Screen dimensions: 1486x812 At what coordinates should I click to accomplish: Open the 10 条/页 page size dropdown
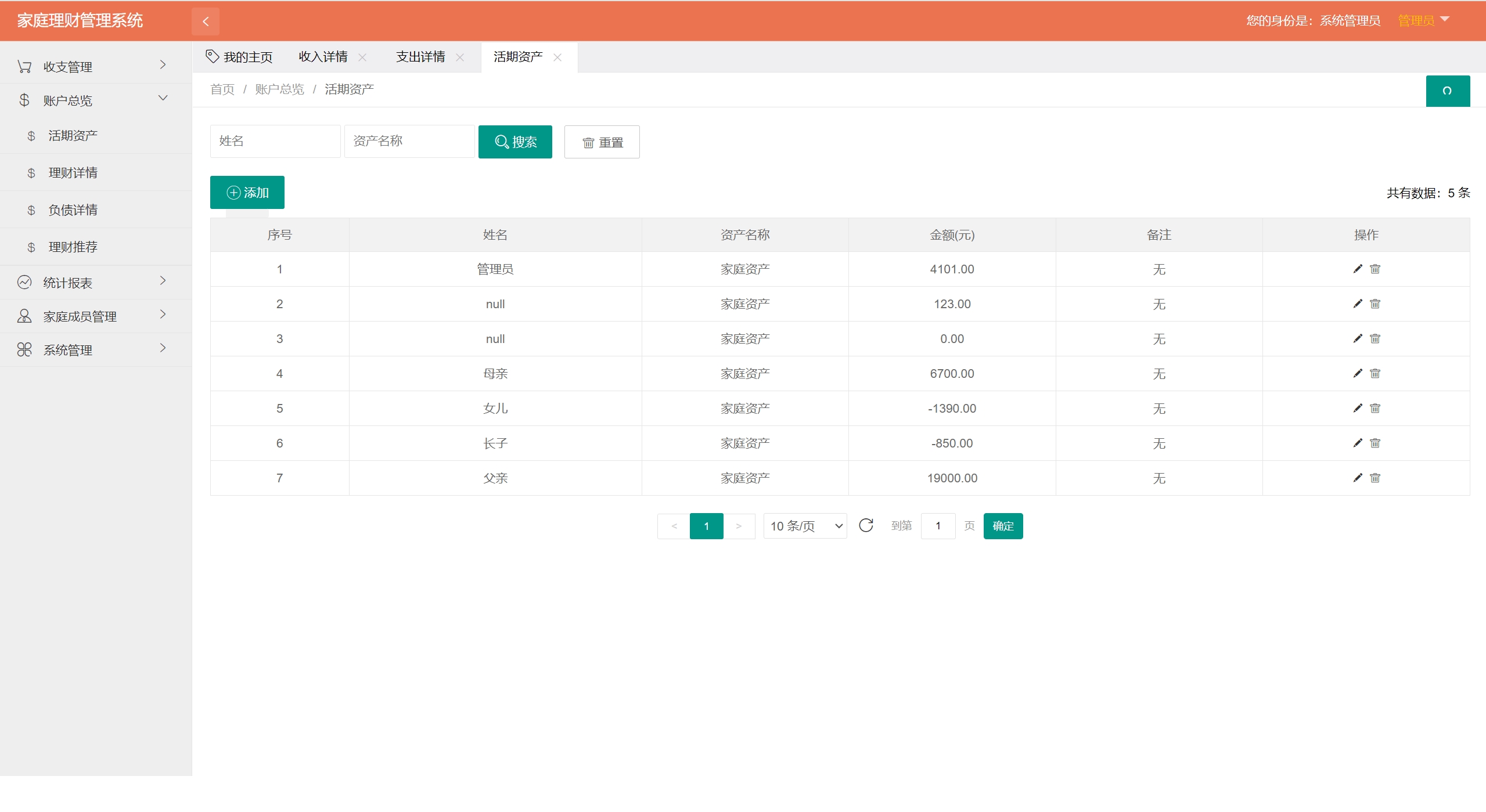[805, 526]
